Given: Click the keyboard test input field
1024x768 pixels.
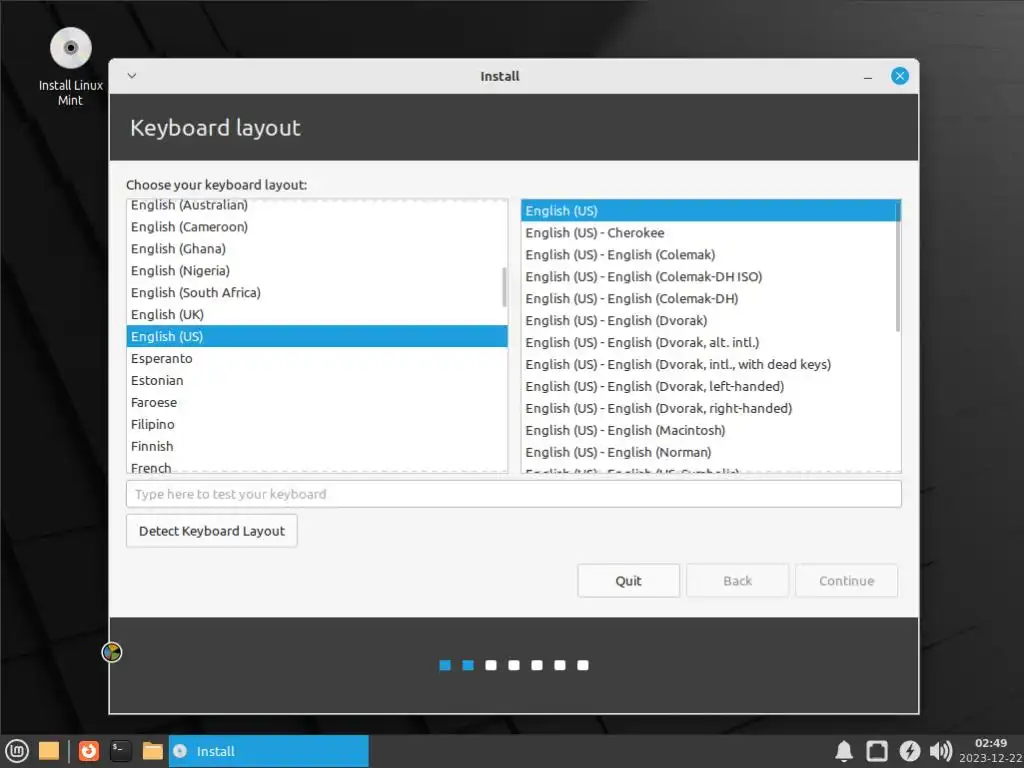Looking at the screenshot, I should (x=513, y=494).
